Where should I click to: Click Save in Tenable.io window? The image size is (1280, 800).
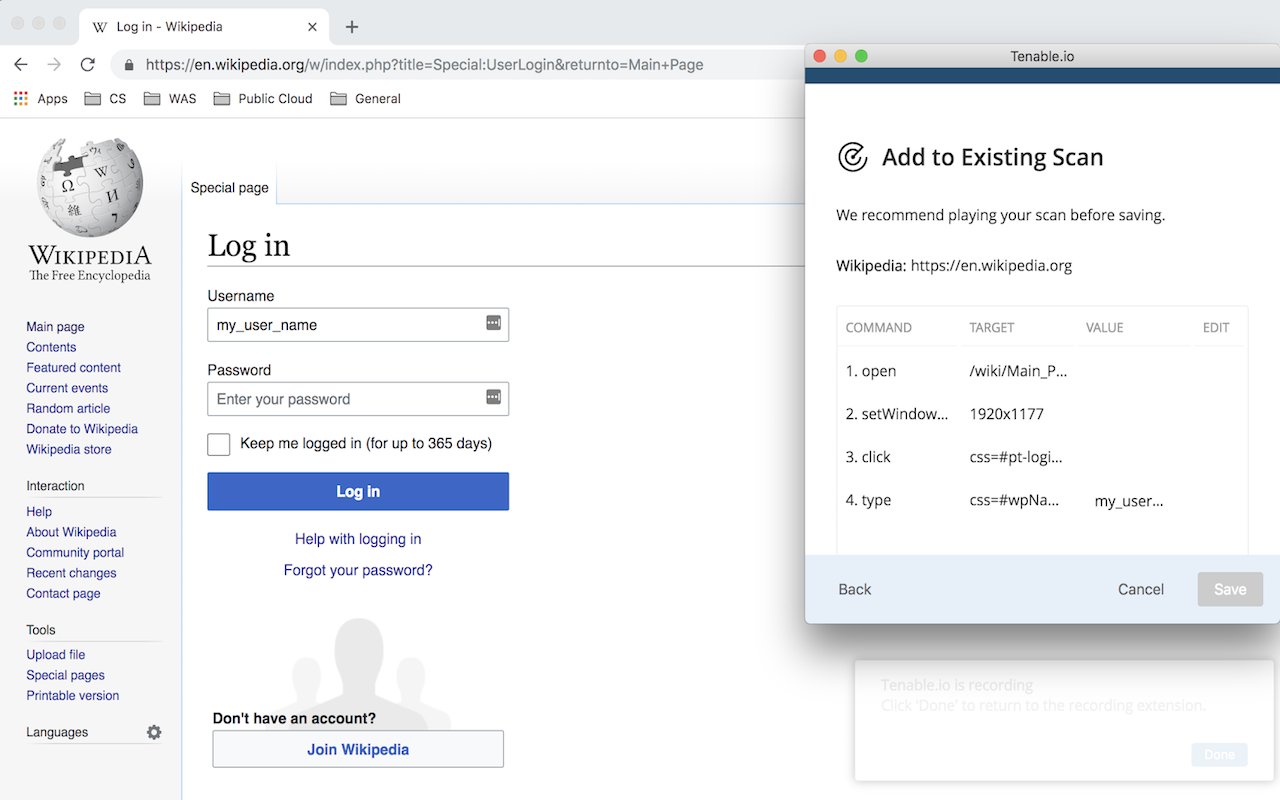(x=1230, y=589)
